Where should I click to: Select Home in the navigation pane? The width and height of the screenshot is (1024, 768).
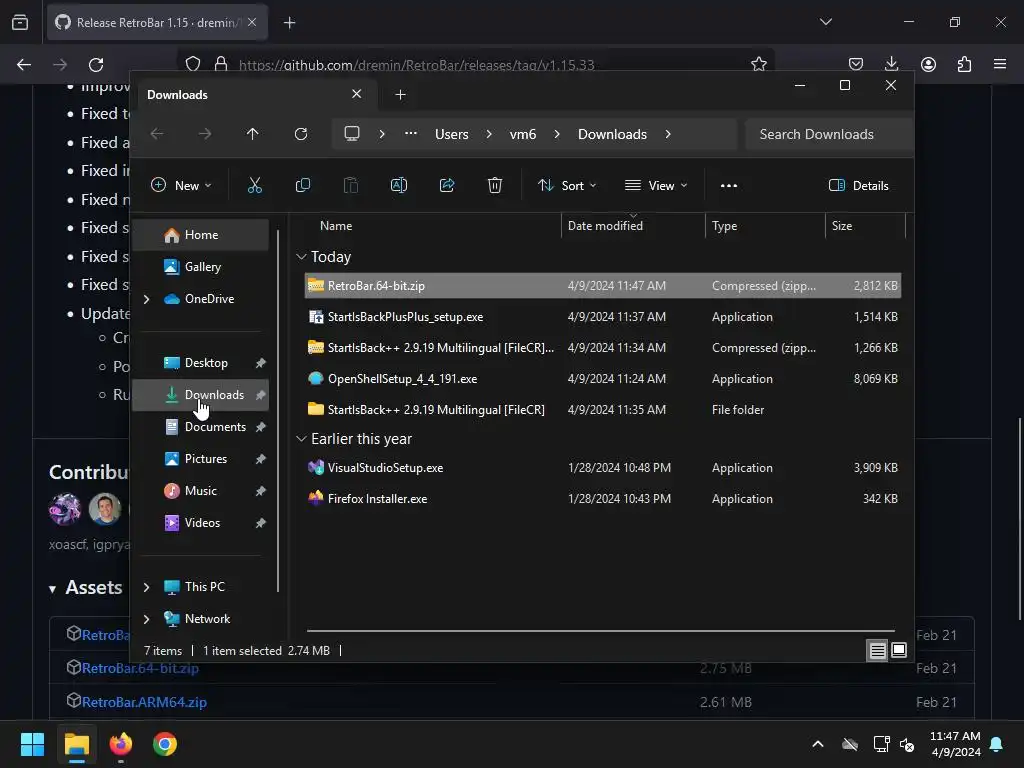200,235
